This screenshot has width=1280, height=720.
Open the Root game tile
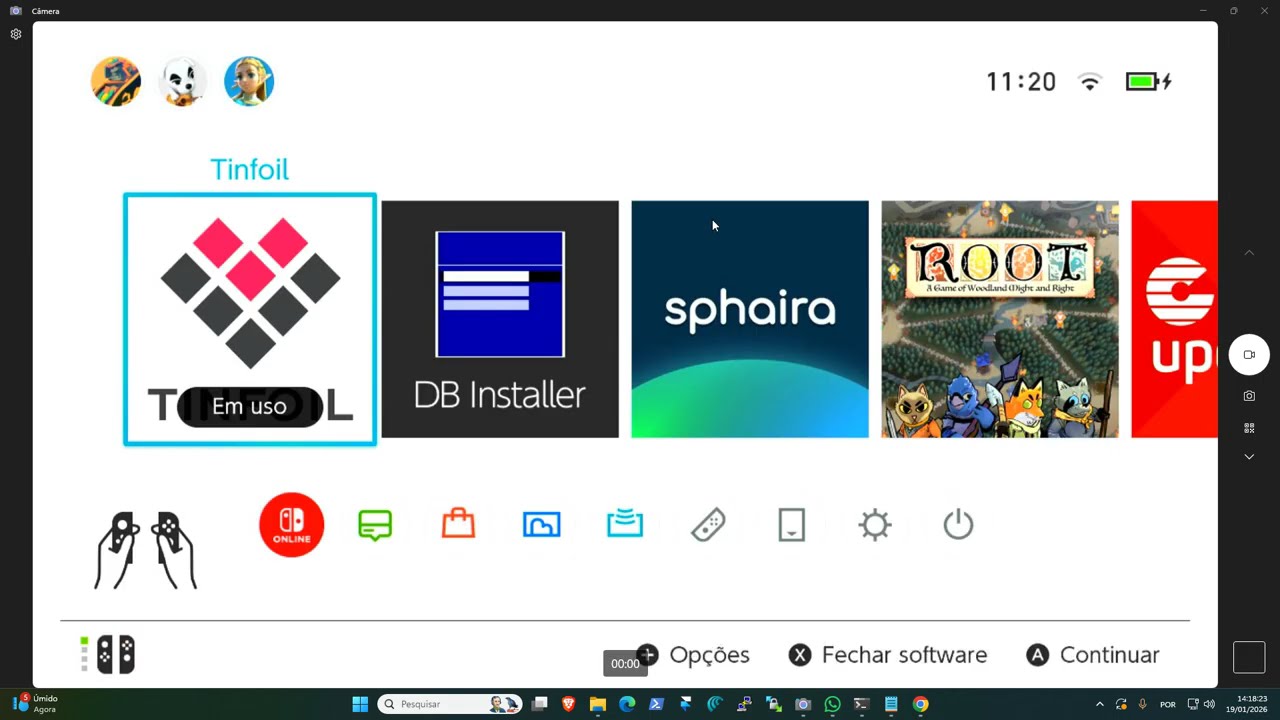[1000, 319]
